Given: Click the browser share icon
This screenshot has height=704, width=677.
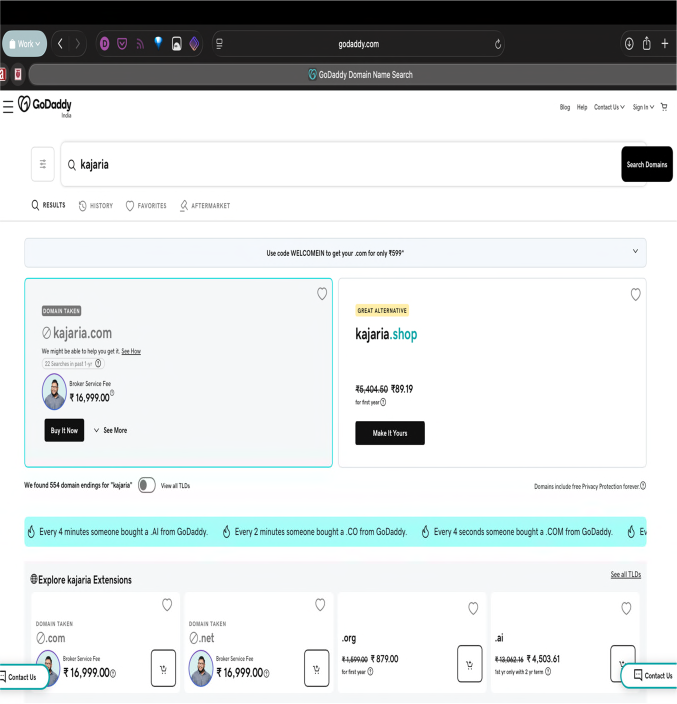Looking at the screenshot, I should [x=646, y=44].
